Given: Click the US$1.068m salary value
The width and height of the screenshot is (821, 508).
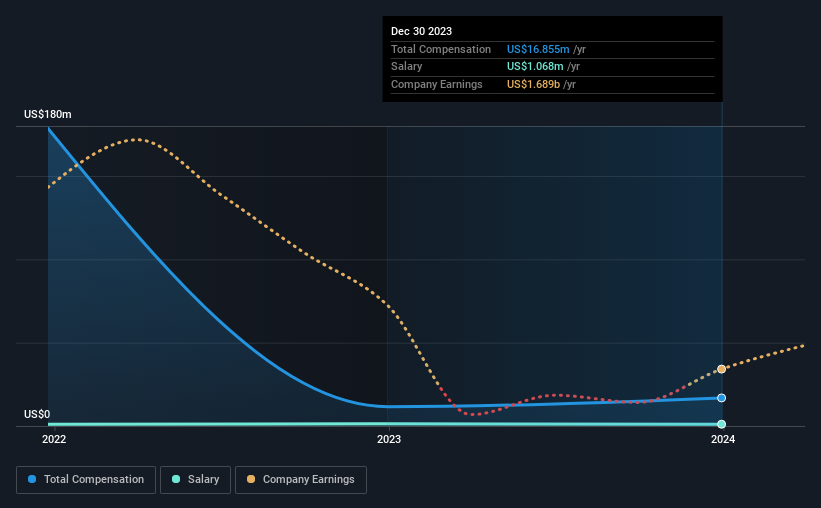Looking at the screenshot, I should point(535,67).
